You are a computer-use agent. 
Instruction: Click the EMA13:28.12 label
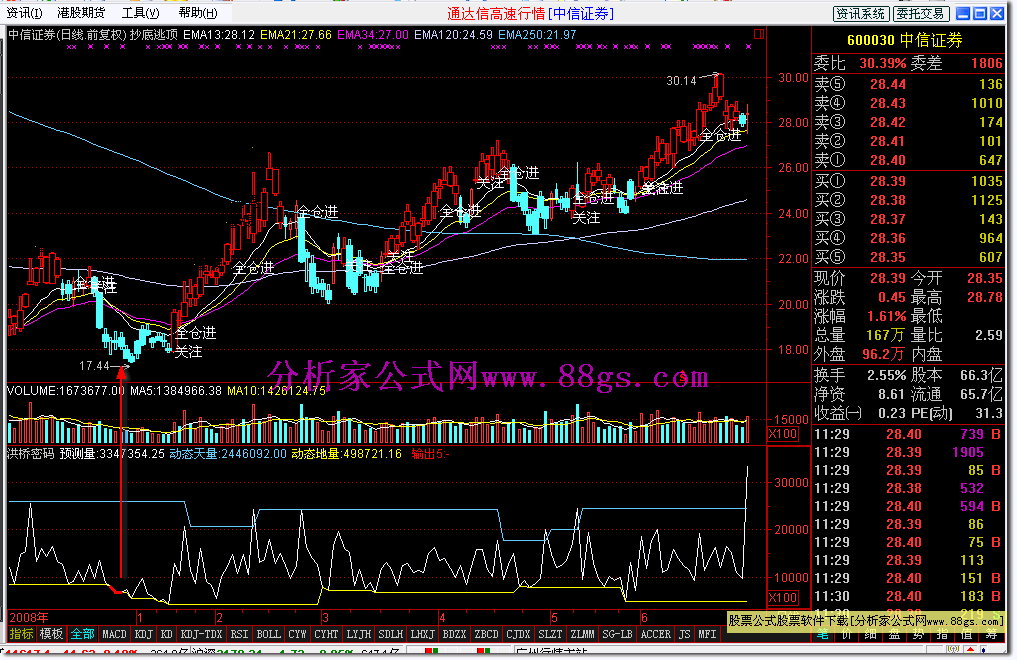[219, 34]
